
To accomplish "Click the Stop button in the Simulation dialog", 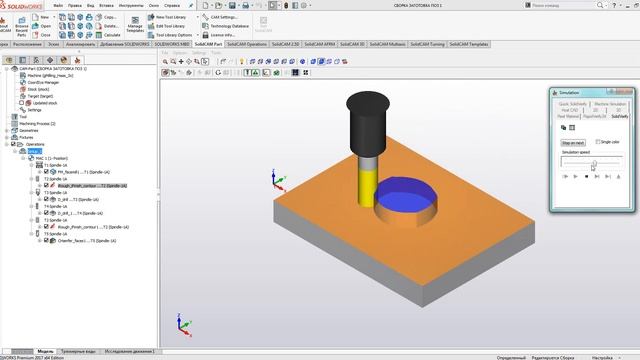I will point(587,176).
